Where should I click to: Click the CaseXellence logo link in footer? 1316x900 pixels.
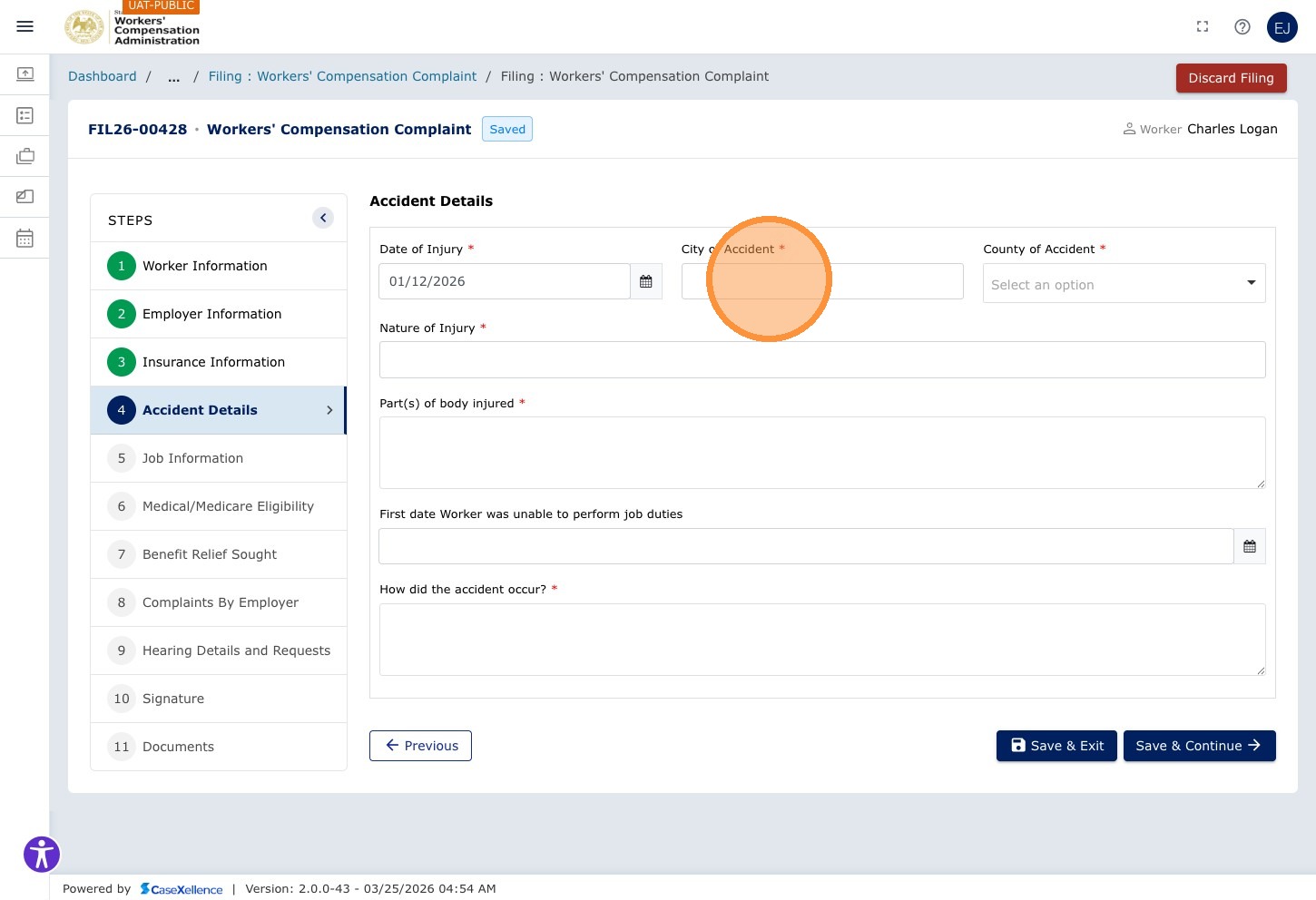pyautogui.click(x=182, y=889)
